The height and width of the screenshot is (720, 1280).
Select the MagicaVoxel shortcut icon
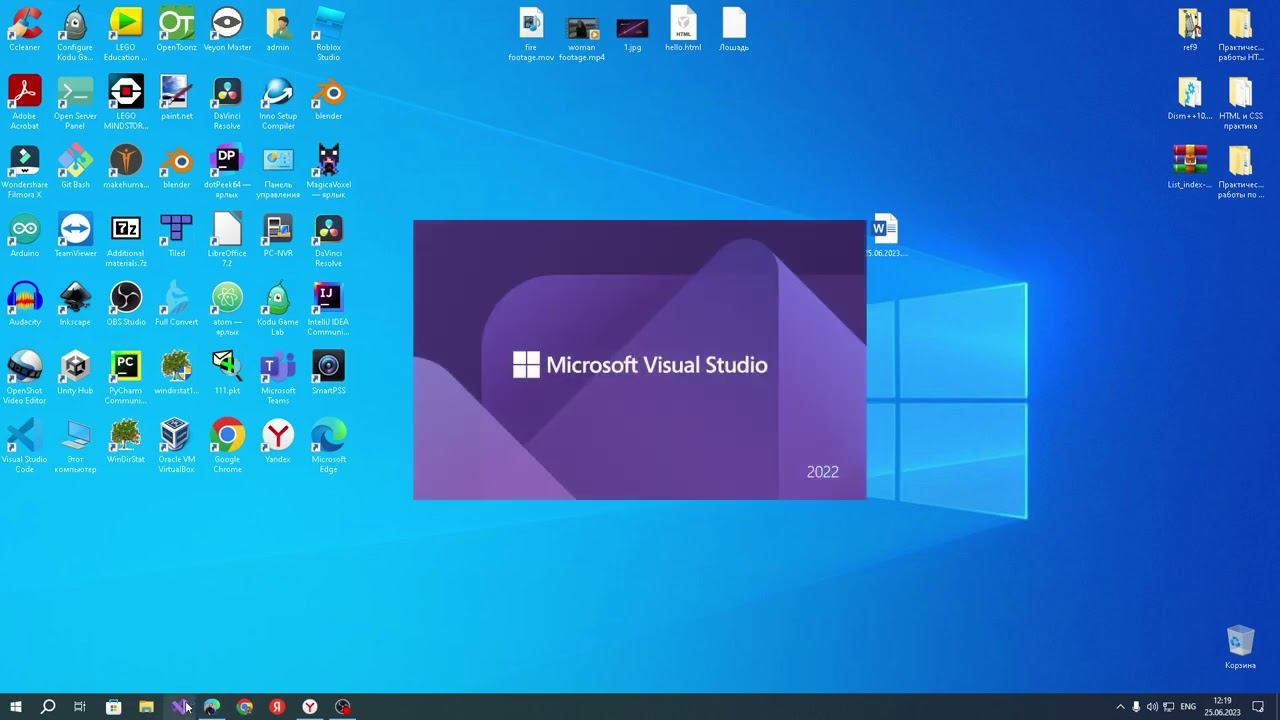point(328,172)
